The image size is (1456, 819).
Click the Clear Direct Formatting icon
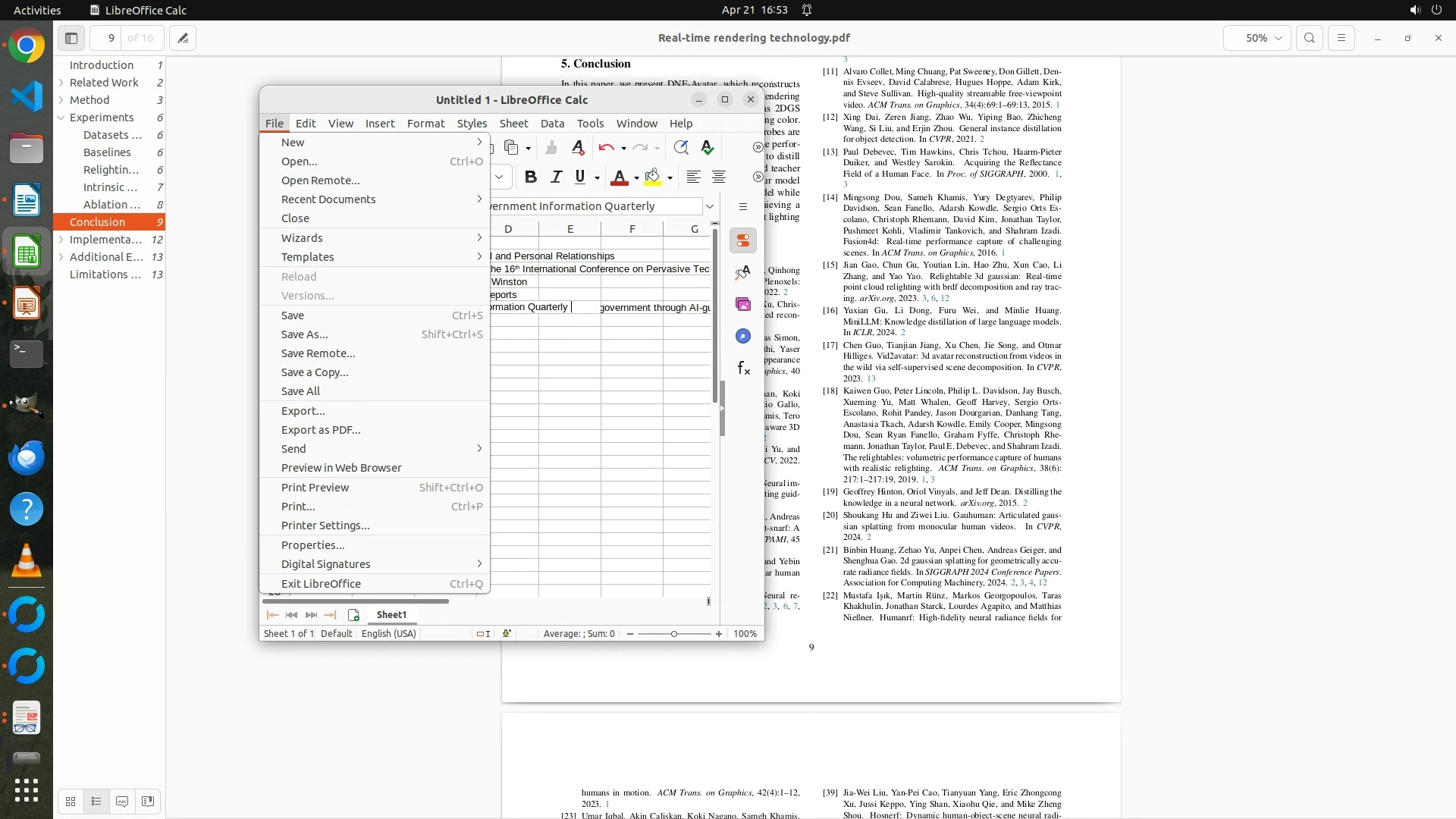[x=578, y=148]
